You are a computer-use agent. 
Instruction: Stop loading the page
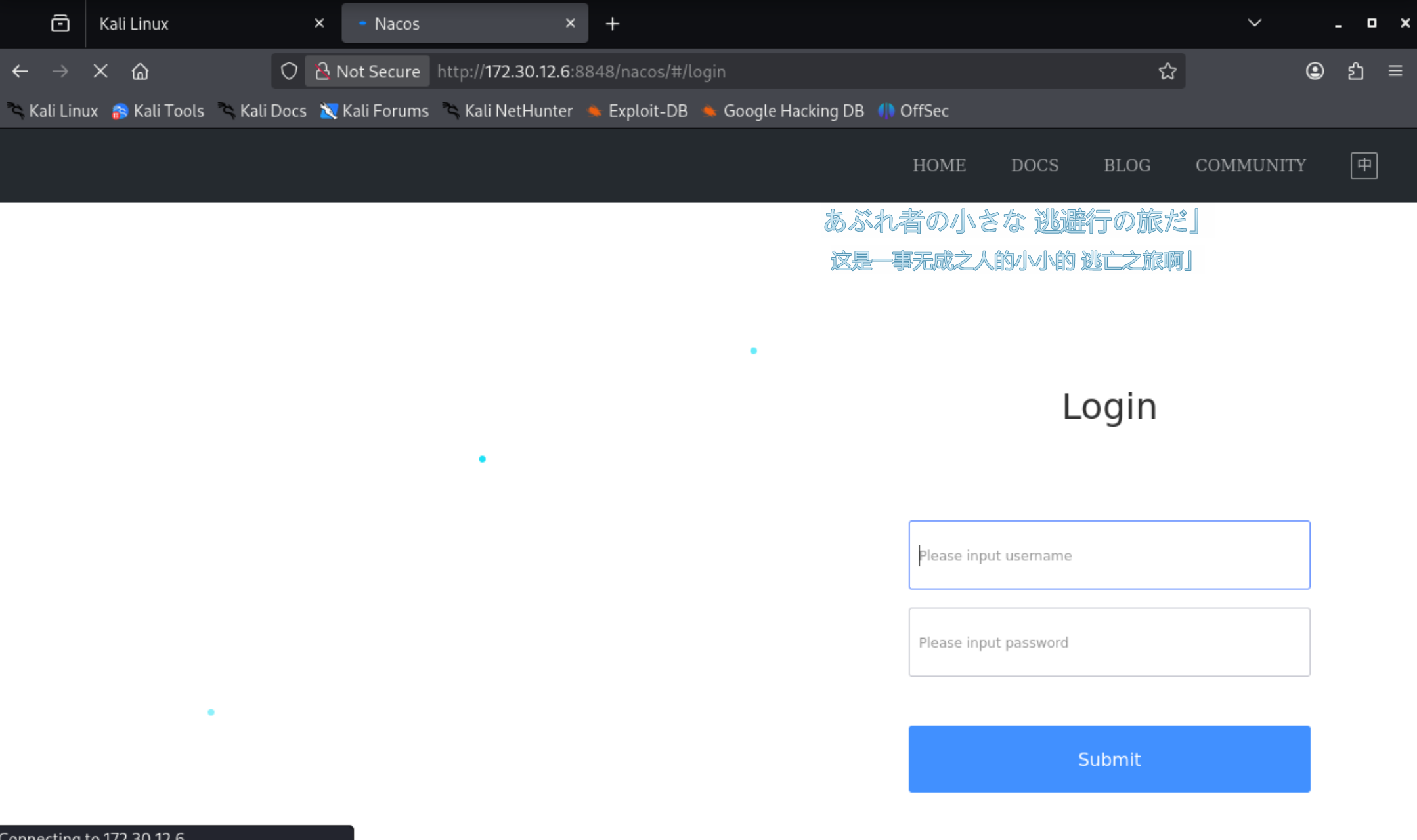click(x=100, y=71)
